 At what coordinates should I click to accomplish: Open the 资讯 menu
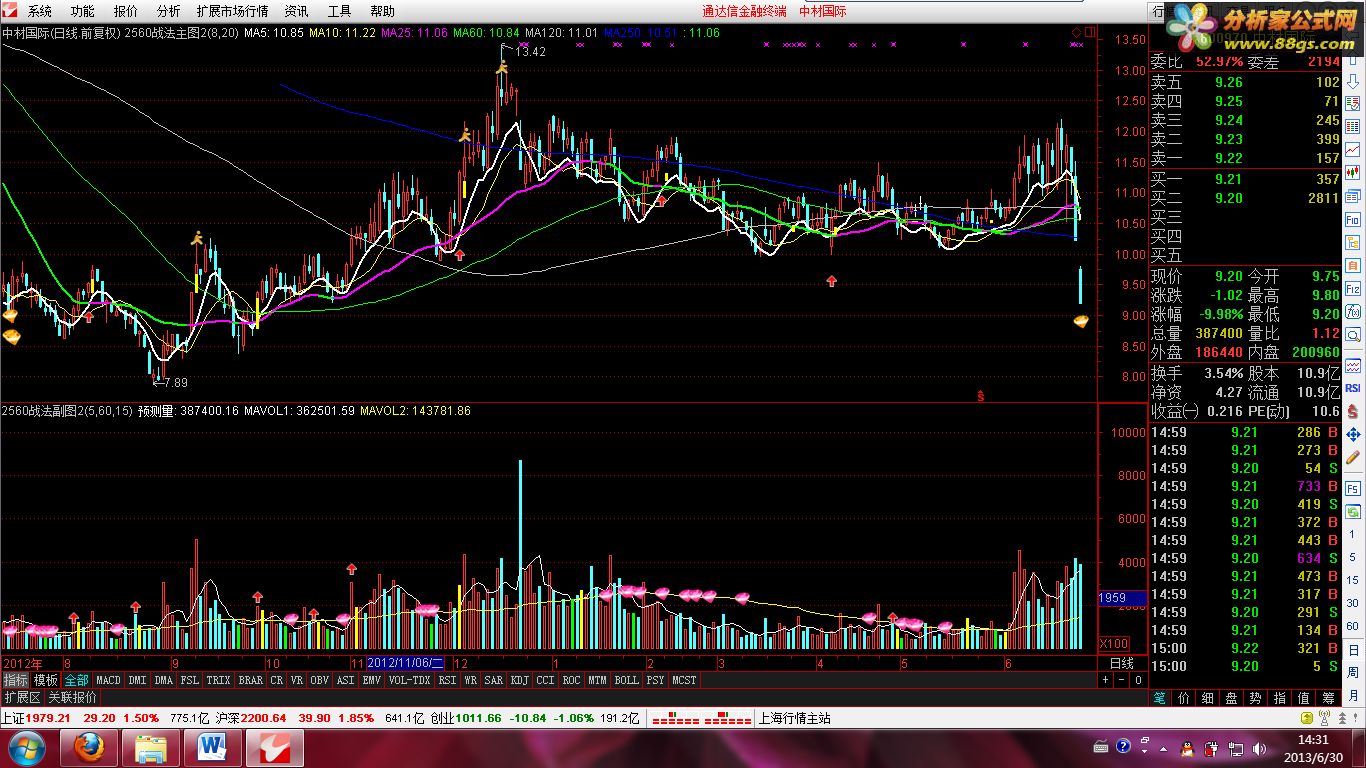(x=297, y=11)
